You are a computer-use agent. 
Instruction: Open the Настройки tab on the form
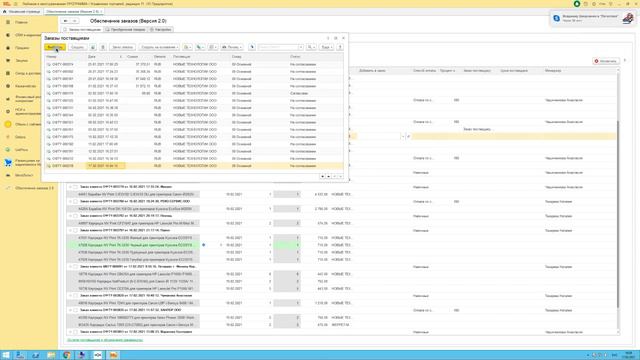(x=160, y=30)
